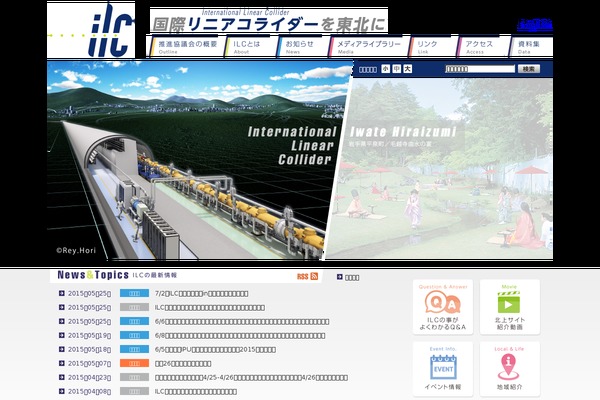
Task: Click the arrow icon next to the RSS list link
Action: [x=340, y=277]
